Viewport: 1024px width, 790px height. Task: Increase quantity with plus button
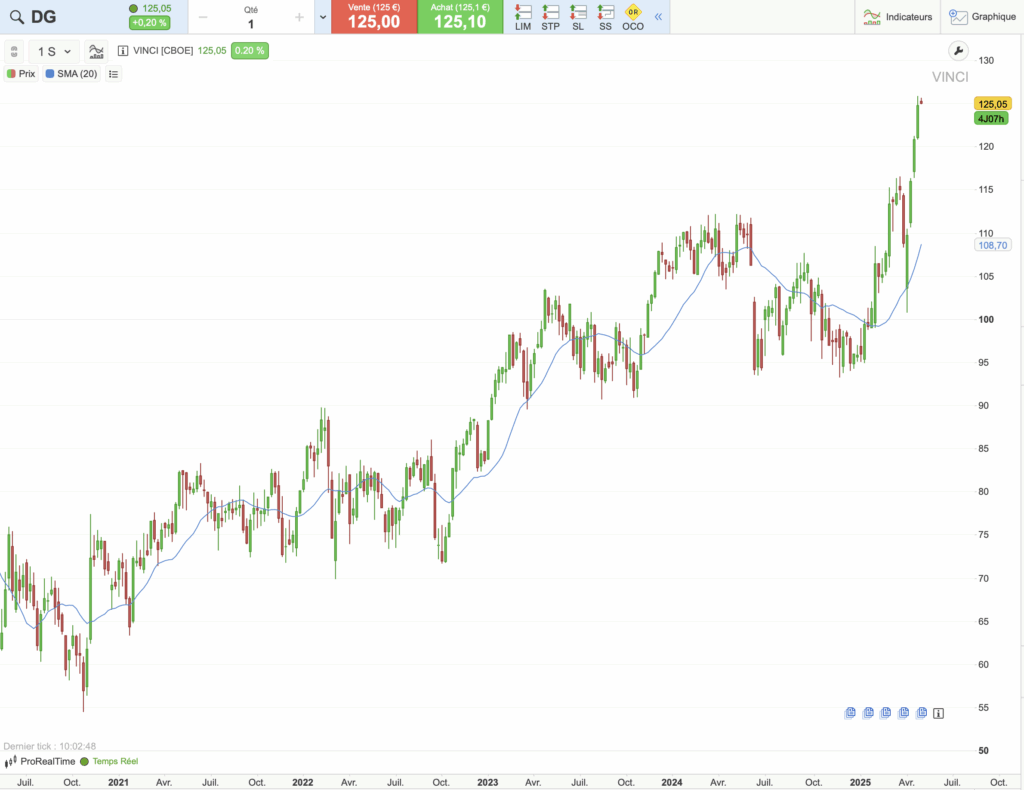pyautogui.click(x=299, y=17)
